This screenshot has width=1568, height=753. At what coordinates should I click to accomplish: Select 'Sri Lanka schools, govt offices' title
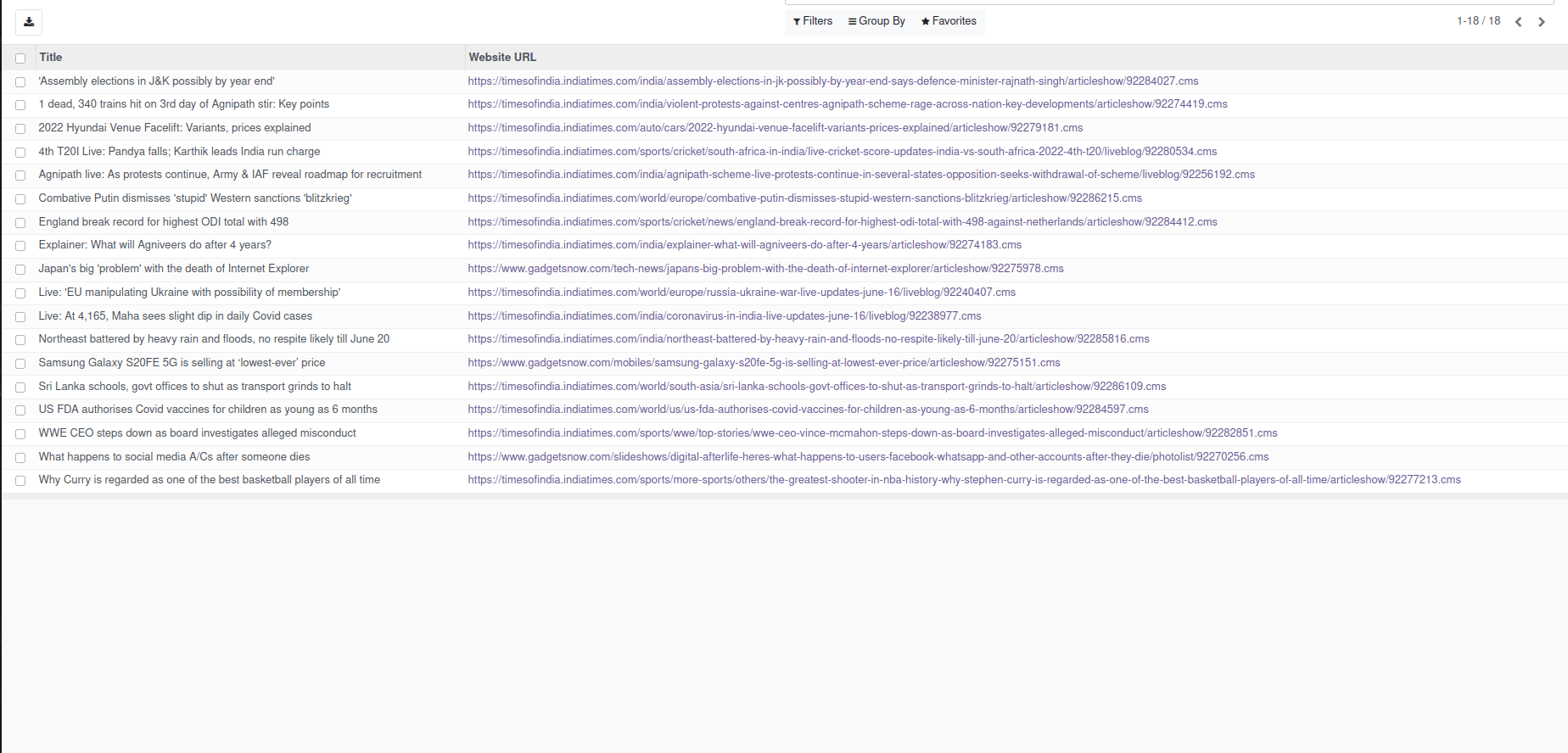(x=194, y=387)
